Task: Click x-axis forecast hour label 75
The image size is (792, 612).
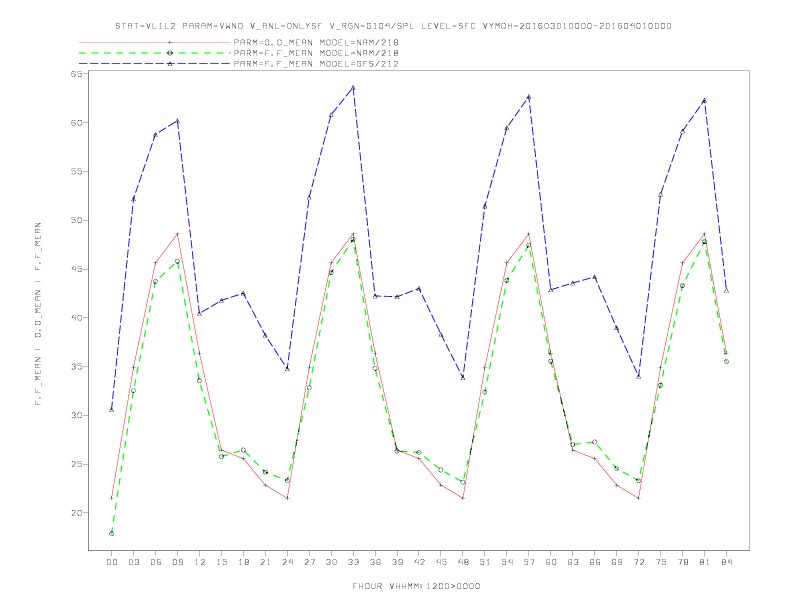Action: click(x=661, y=562)
